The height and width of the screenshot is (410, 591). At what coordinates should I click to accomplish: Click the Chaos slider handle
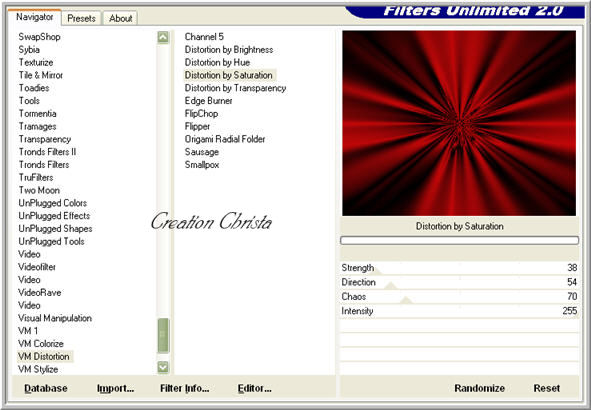406,300
